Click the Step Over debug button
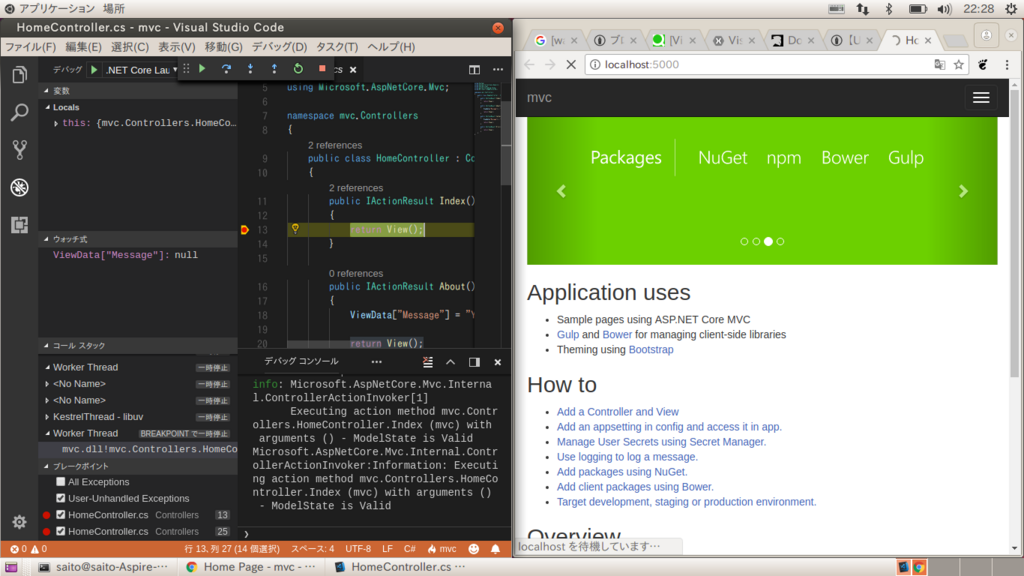1024x576 pixels. point(226,69)
